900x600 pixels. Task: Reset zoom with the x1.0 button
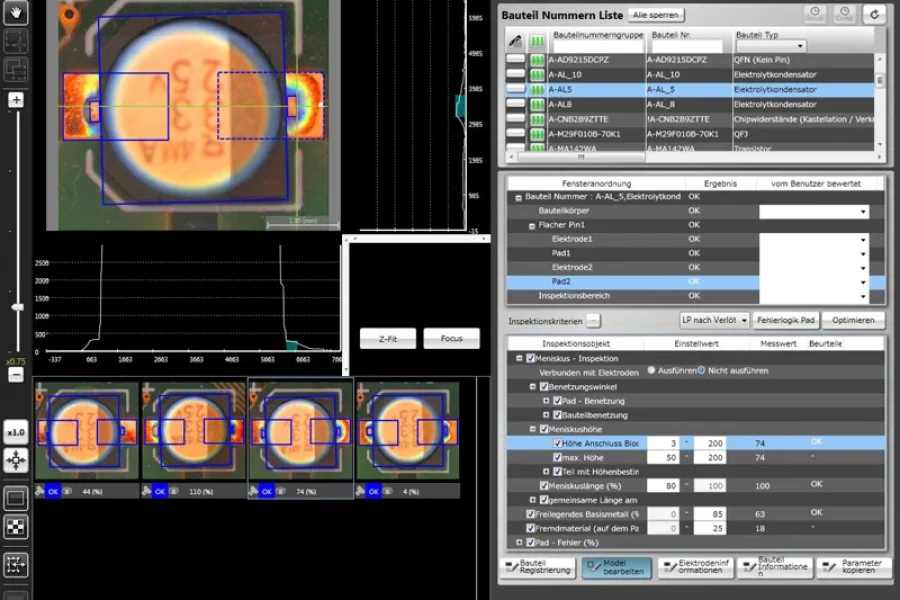click(x=16, y=433)
